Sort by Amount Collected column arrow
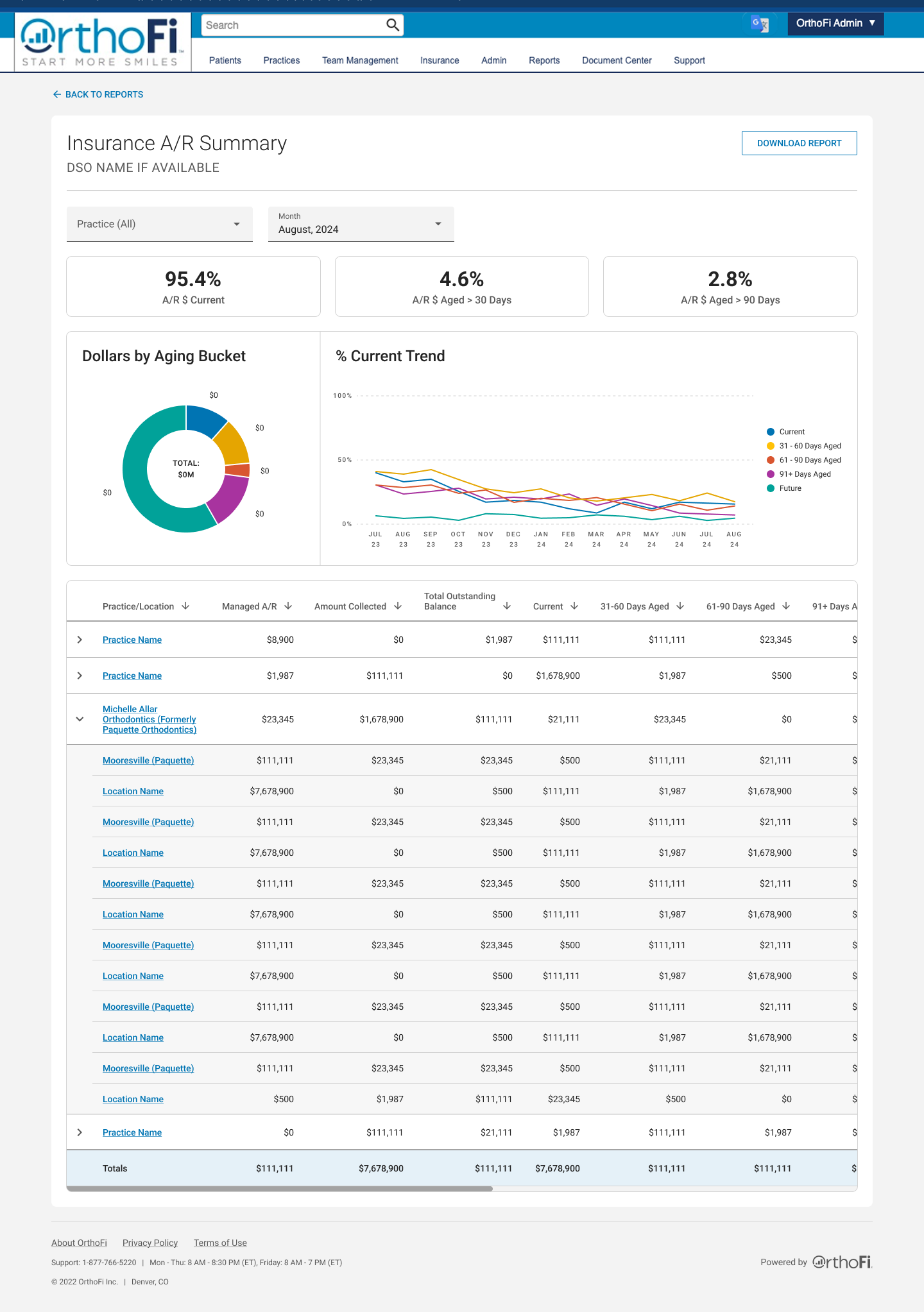924x1312 pixels. 398,606
